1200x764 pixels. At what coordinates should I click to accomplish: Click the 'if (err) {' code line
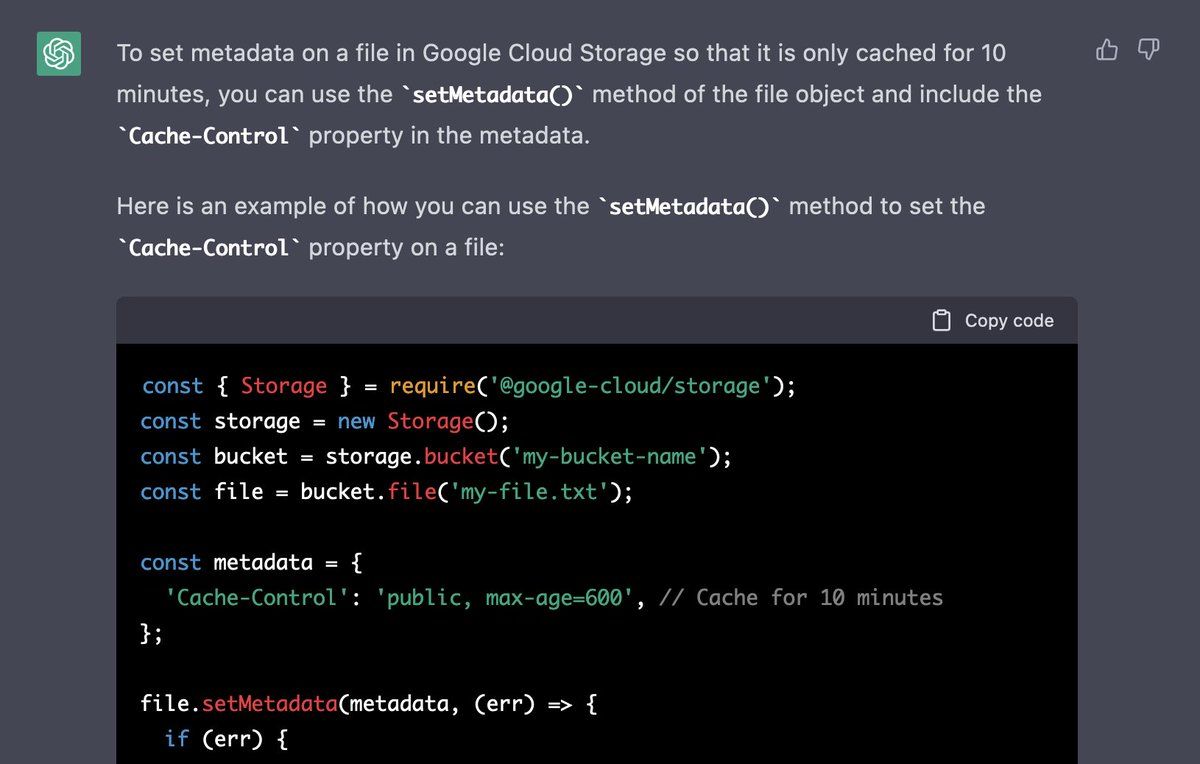227,739
